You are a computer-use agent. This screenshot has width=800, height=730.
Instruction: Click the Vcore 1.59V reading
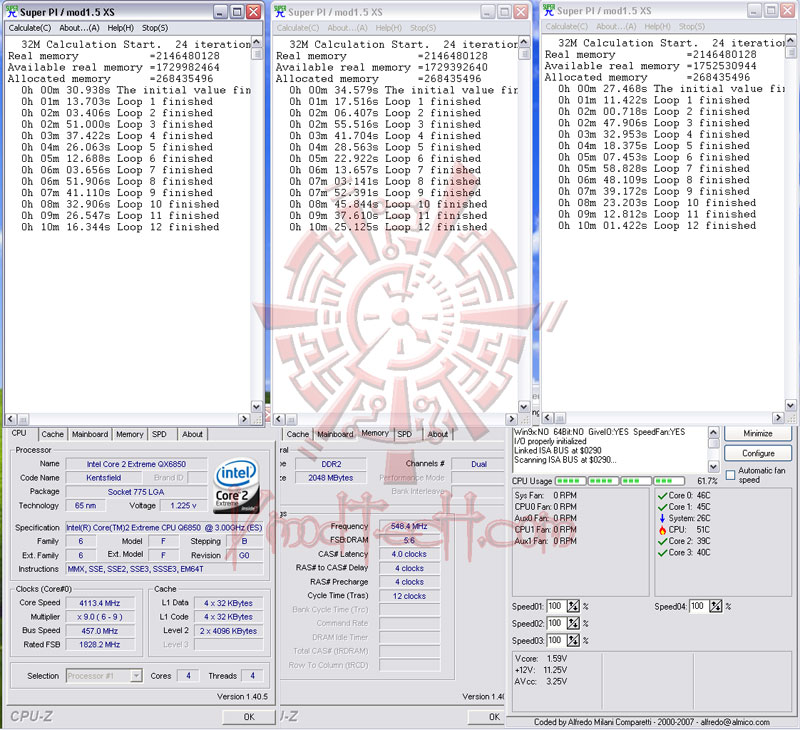541,659
